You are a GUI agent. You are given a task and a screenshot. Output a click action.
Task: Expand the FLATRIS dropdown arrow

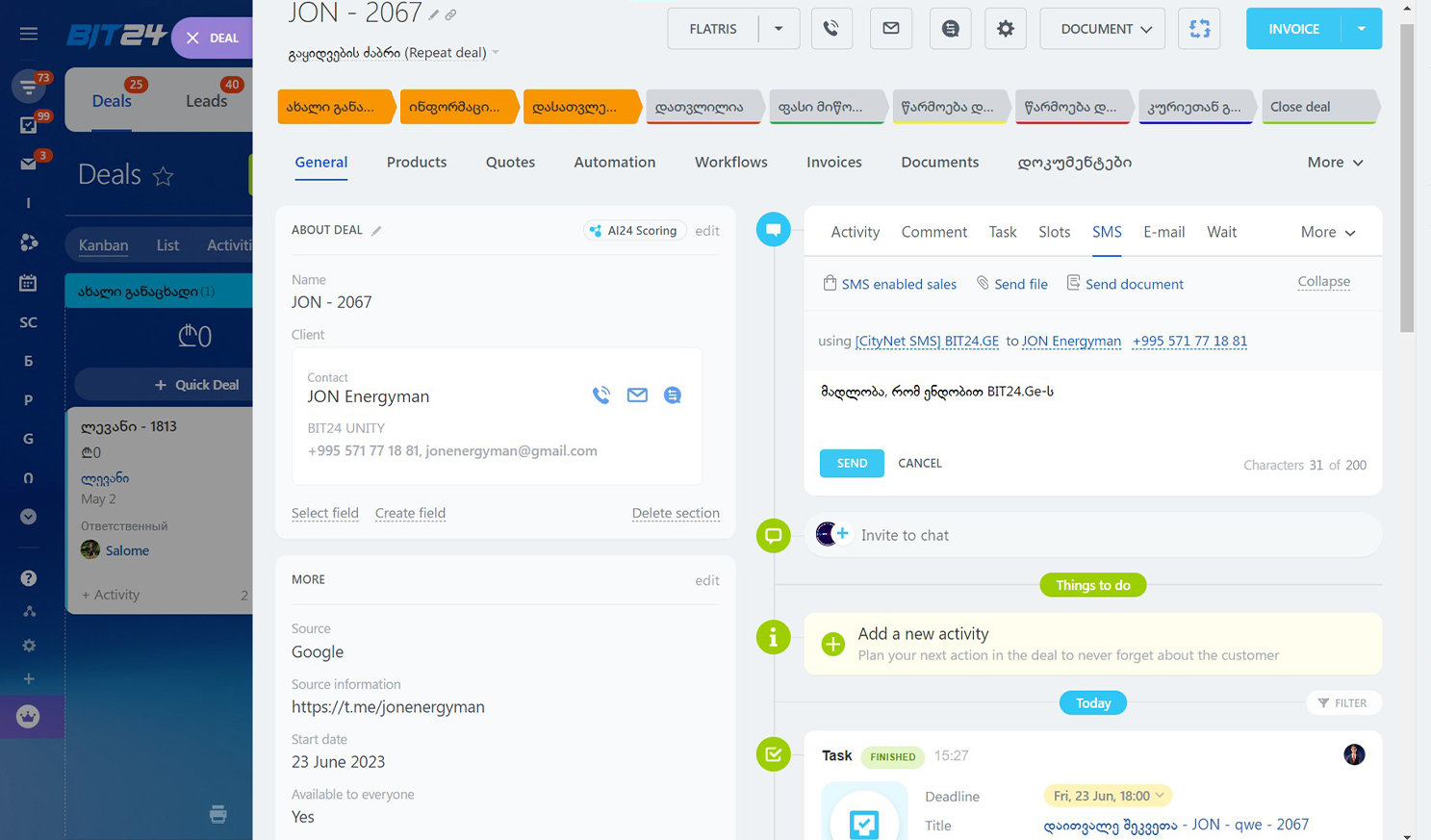pyautogui.click(x=779, y=29)
